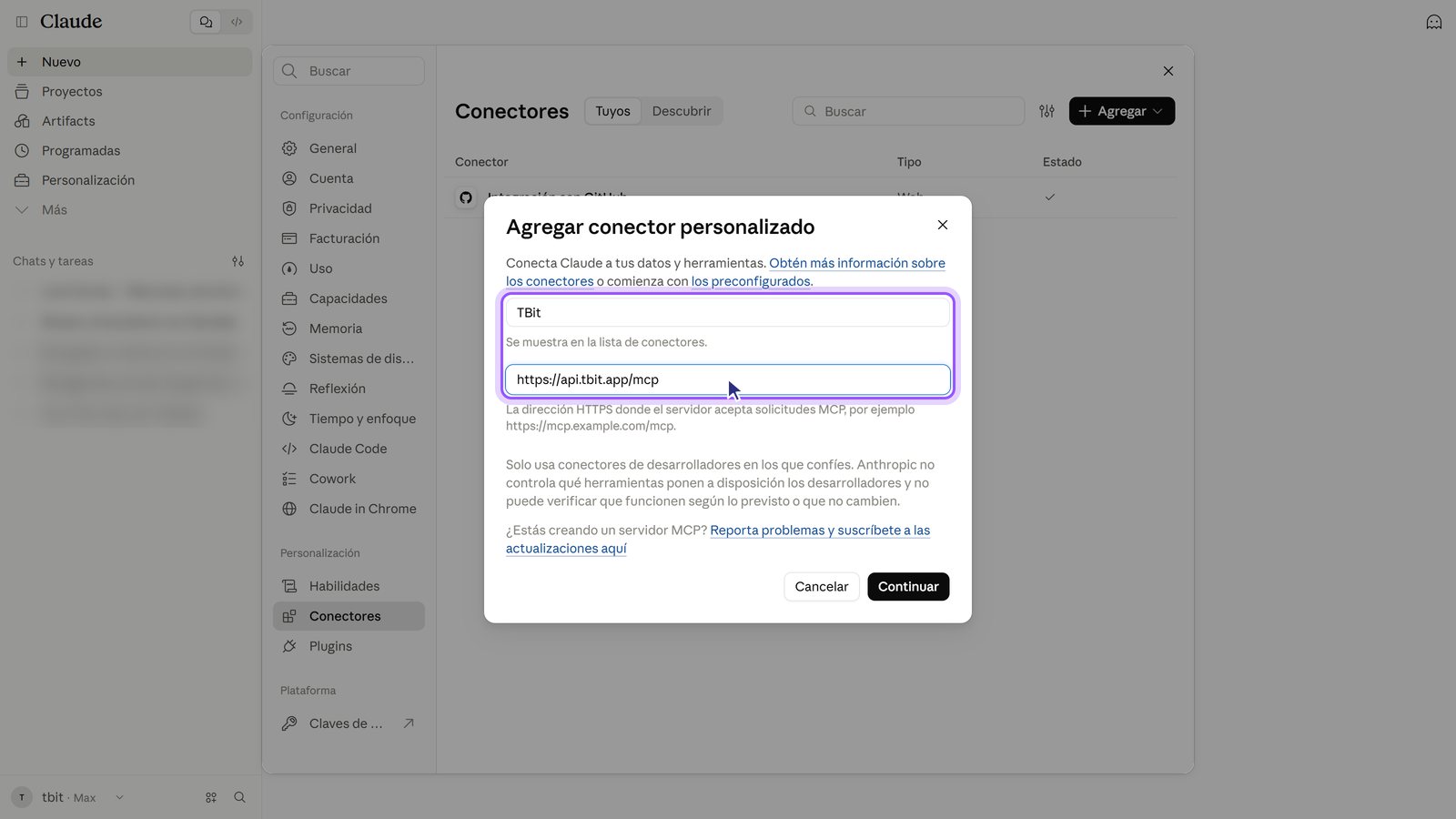Collapse the sidebar using the panel icon
1456x819 pixels.
click(22, 22)
